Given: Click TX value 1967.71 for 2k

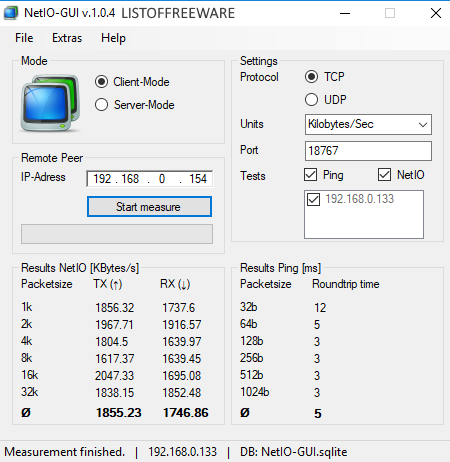Looking at the screenshot, I should (114, 325).
